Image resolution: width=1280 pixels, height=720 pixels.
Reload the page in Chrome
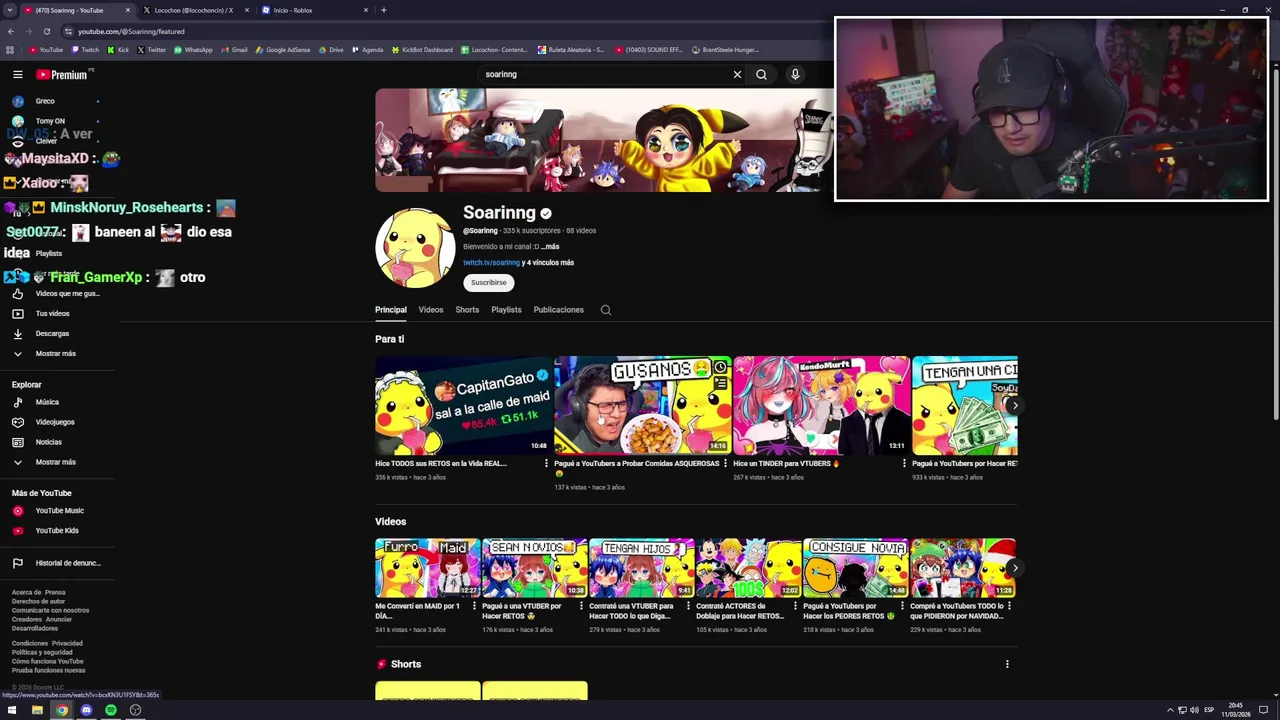click(x=46, y=31)
